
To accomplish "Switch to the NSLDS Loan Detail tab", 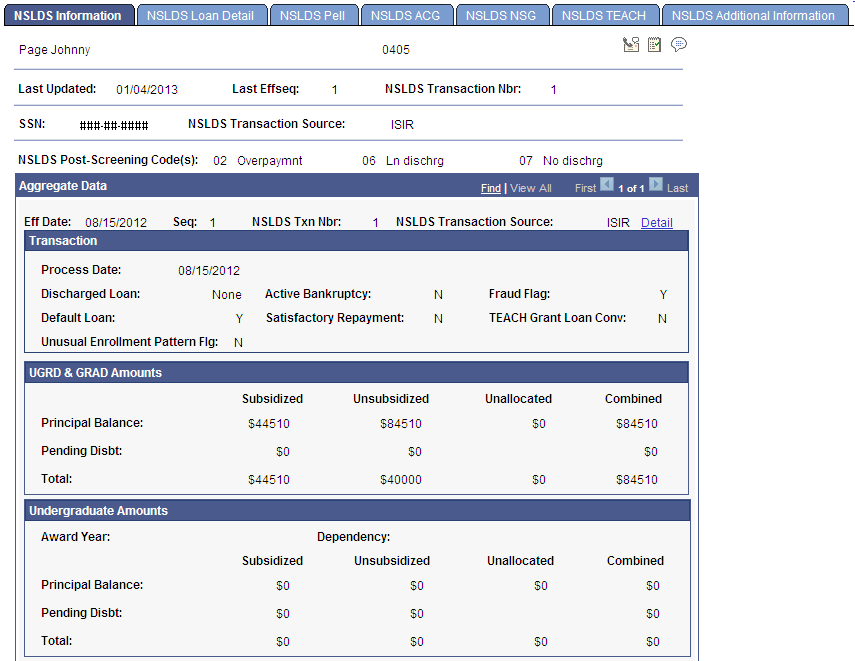I will coord(201,15).
